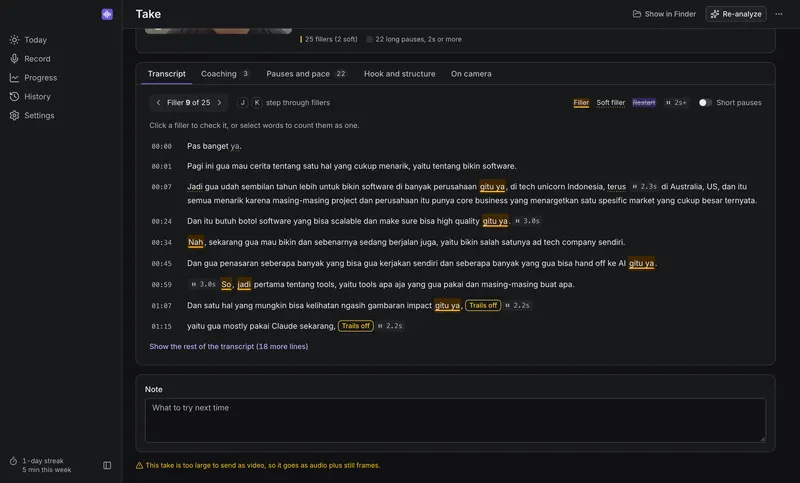Click 'gitu ya' filler after 'impact'
The width and height of the screenshot is (800, 483).
click(447, 306)
